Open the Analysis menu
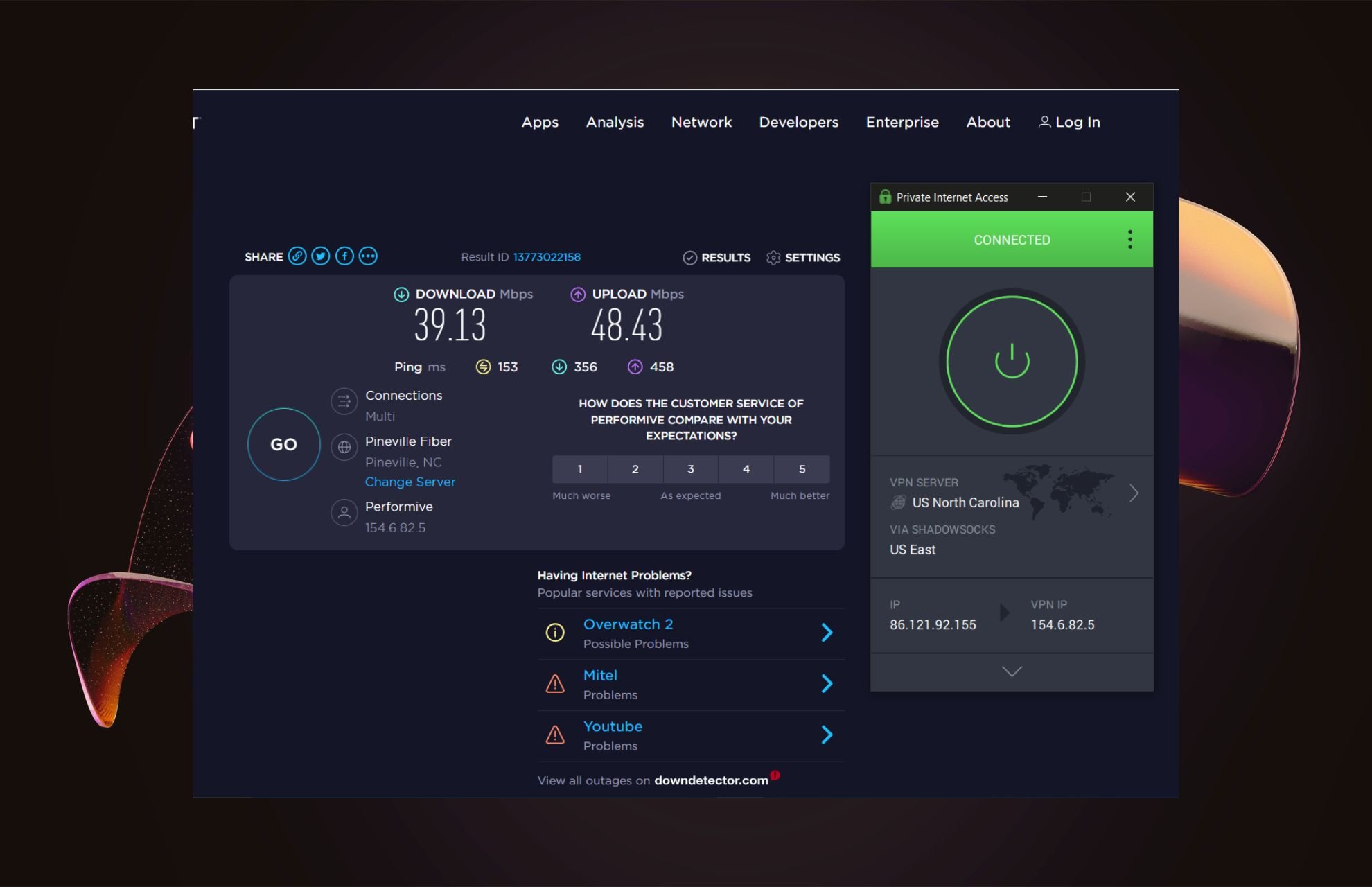Viewport: 1372px width, 887px height. click(x=615, y=122)
